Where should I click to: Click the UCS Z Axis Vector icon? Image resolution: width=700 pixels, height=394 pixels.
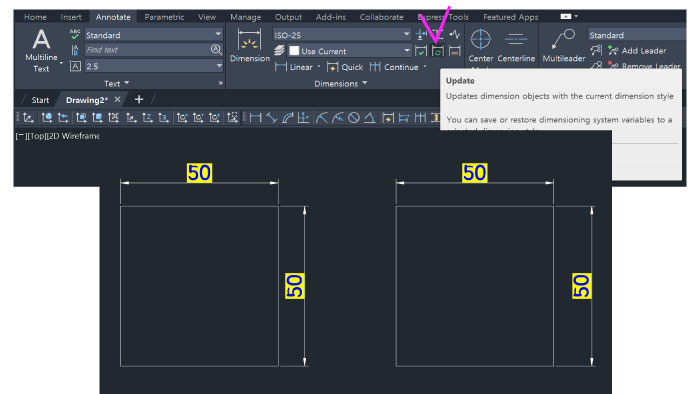point(147,118)
